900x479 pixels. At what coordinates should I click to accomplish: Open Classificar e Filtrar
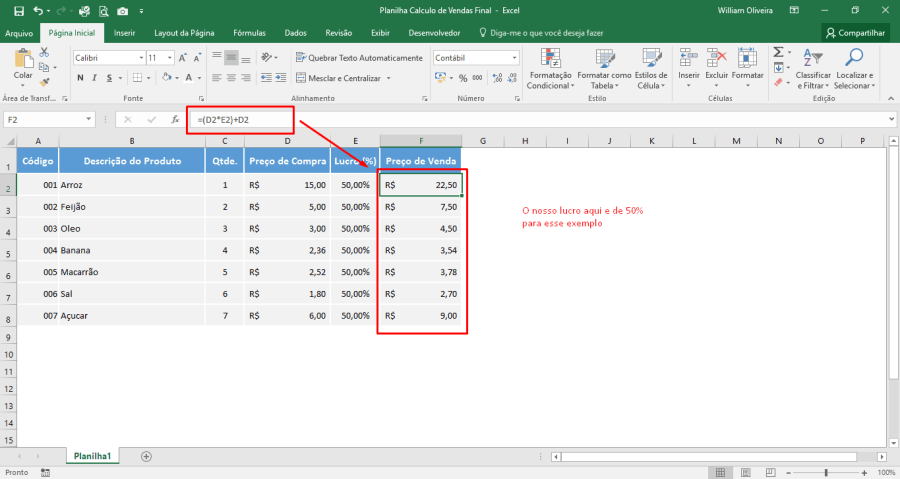(x=813, y=69)
